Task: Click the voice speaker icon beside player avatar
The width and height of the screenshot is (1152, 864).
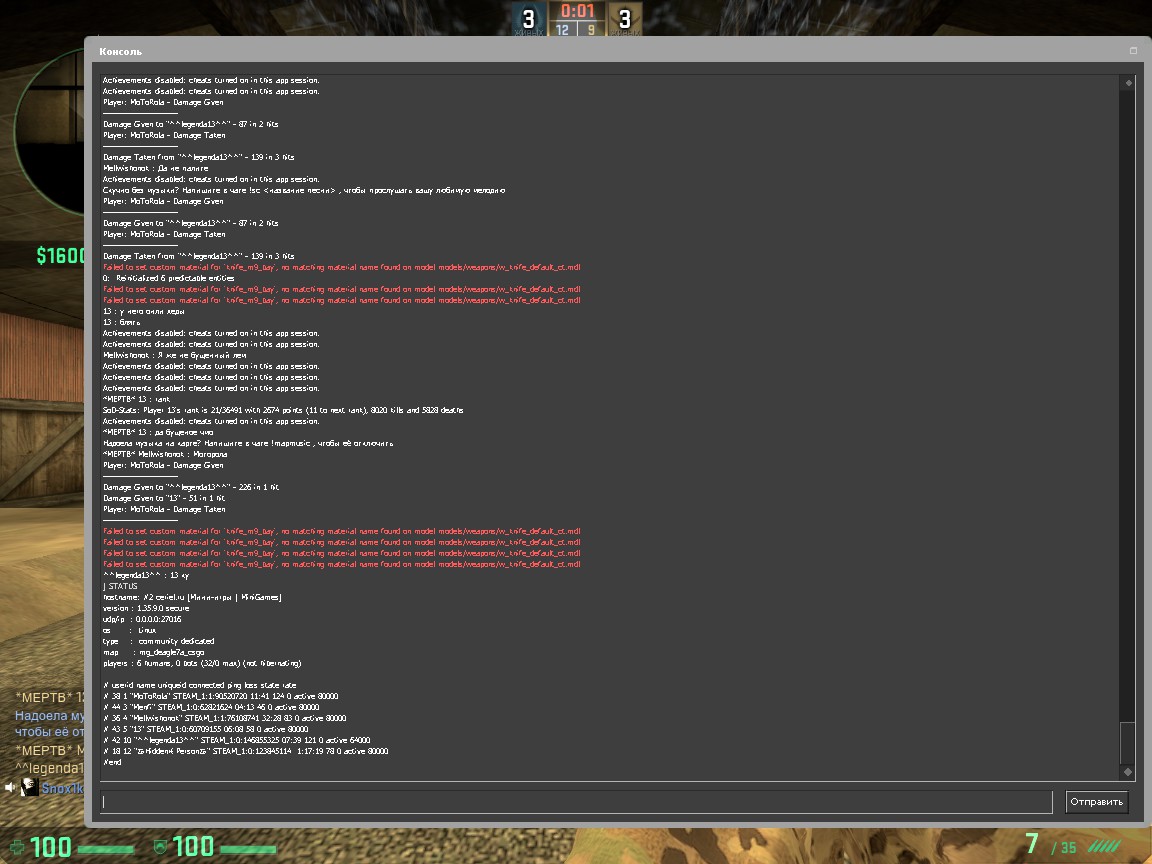Action: point(10,788)
